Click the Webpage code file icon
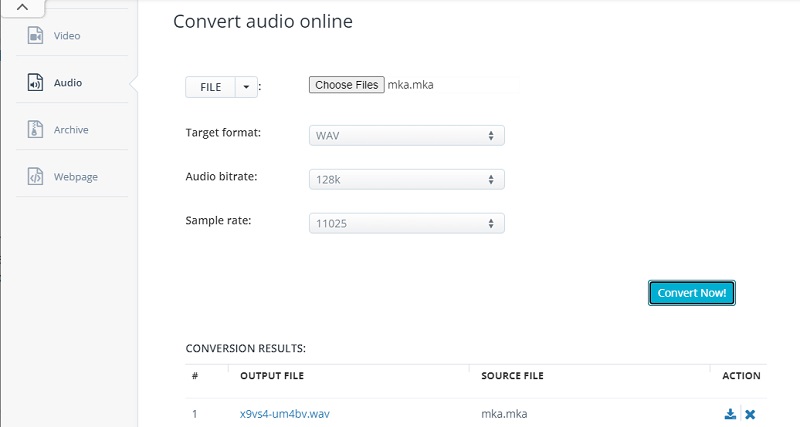 36,177
